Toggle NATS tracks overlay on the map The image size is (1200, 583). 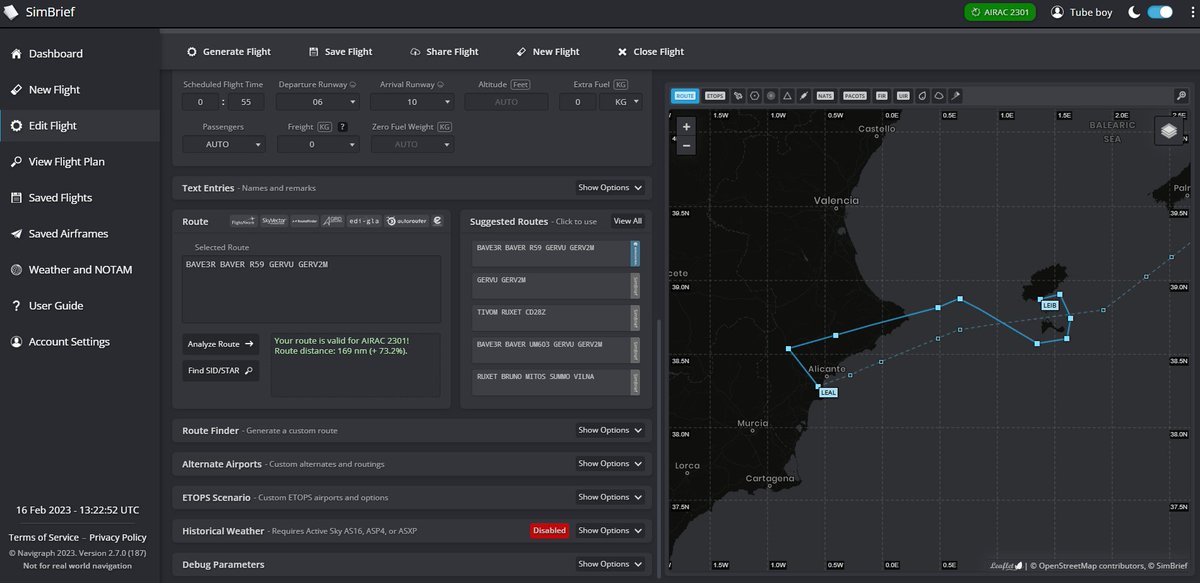(824, 95)
